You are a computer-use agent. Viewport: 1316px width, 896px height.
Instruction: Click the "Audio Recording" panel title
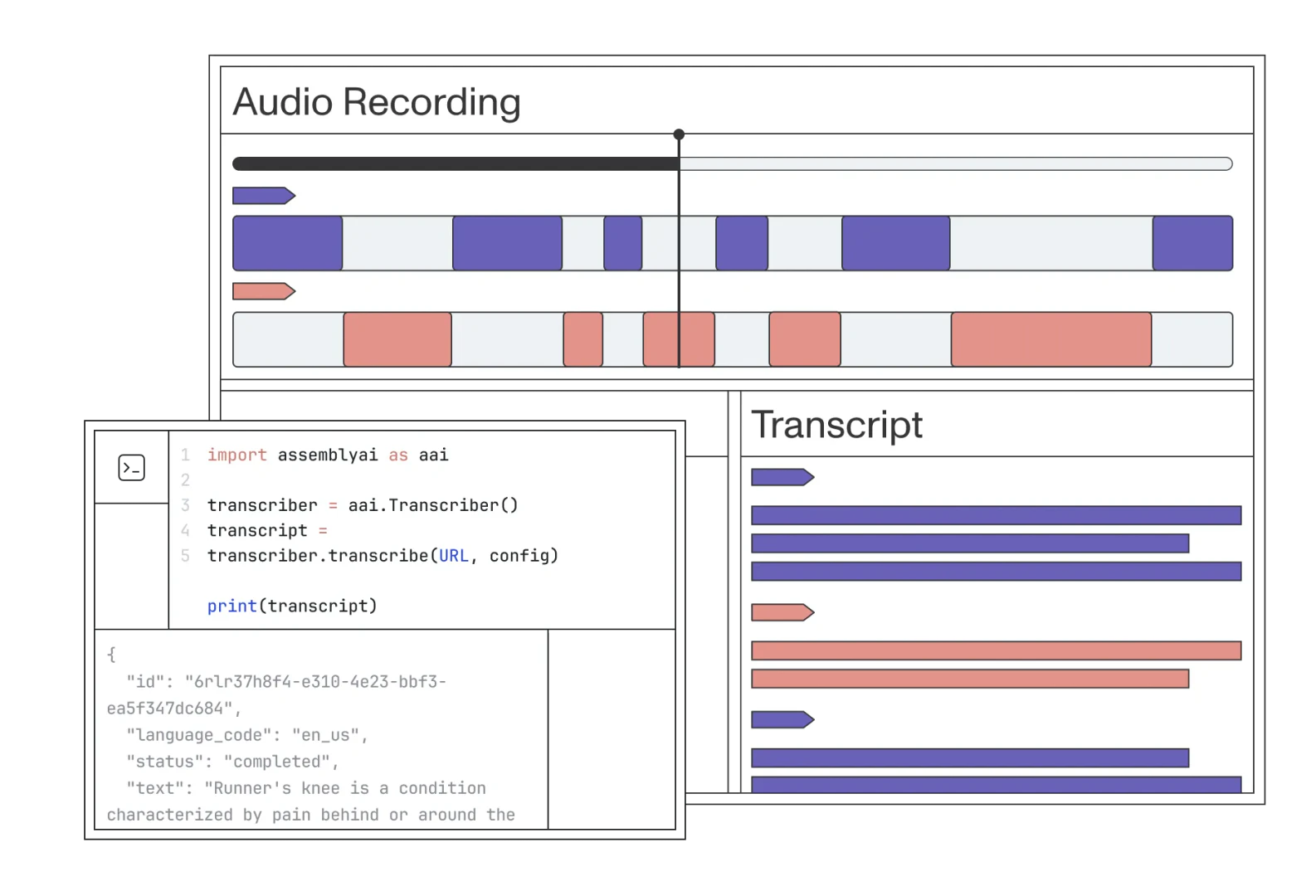pyautogui.click(x=377, y=102)
